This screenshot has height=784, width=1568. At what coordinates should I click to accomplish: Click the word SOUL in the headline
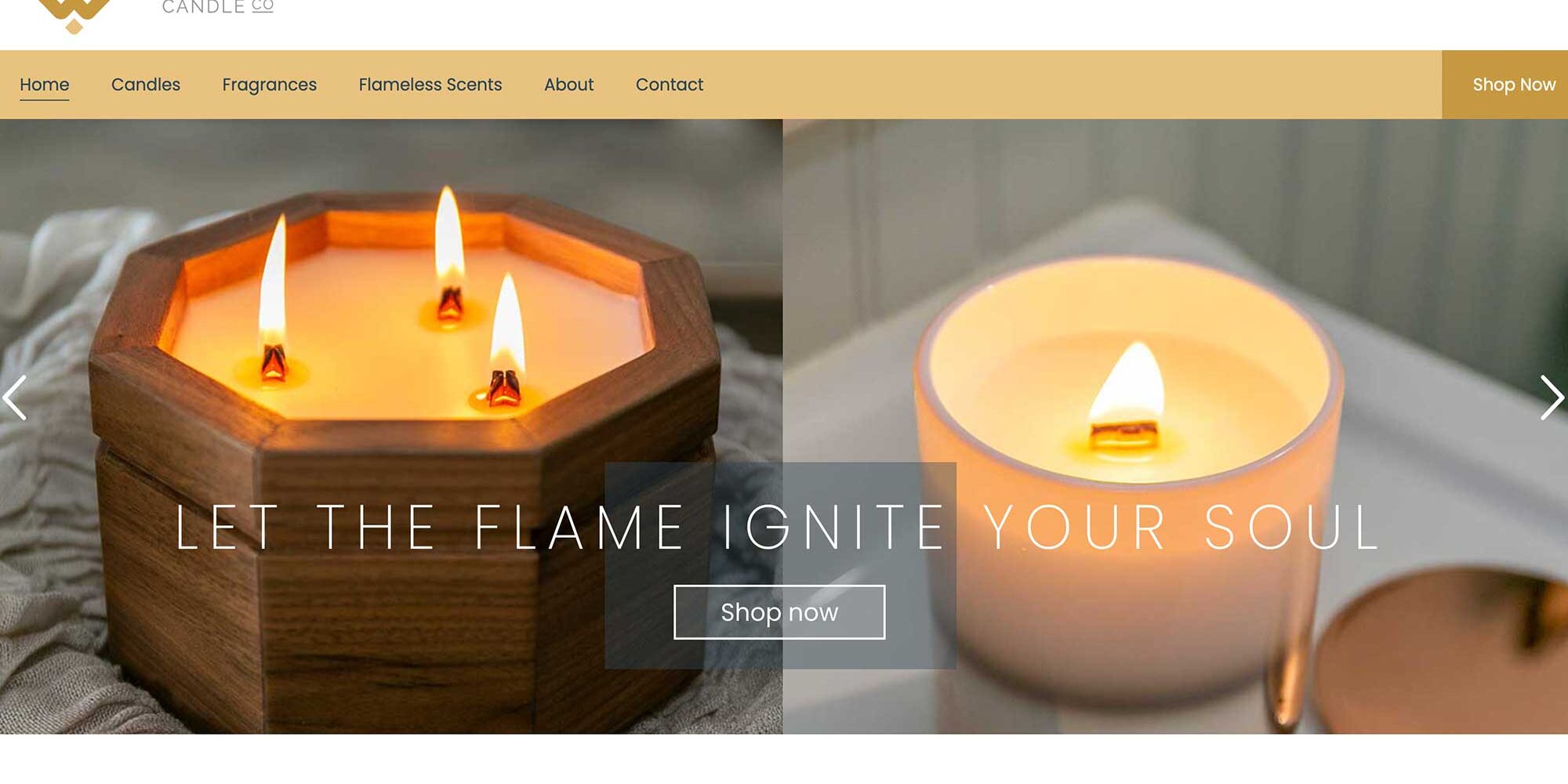click(1291, 527)
